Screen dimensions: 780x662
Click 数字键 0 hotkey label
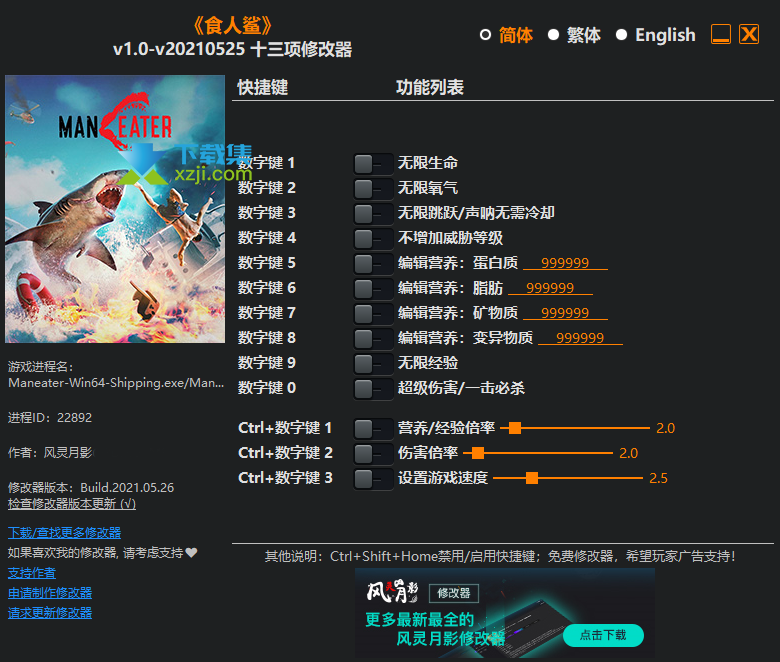(x=267, y=387)
